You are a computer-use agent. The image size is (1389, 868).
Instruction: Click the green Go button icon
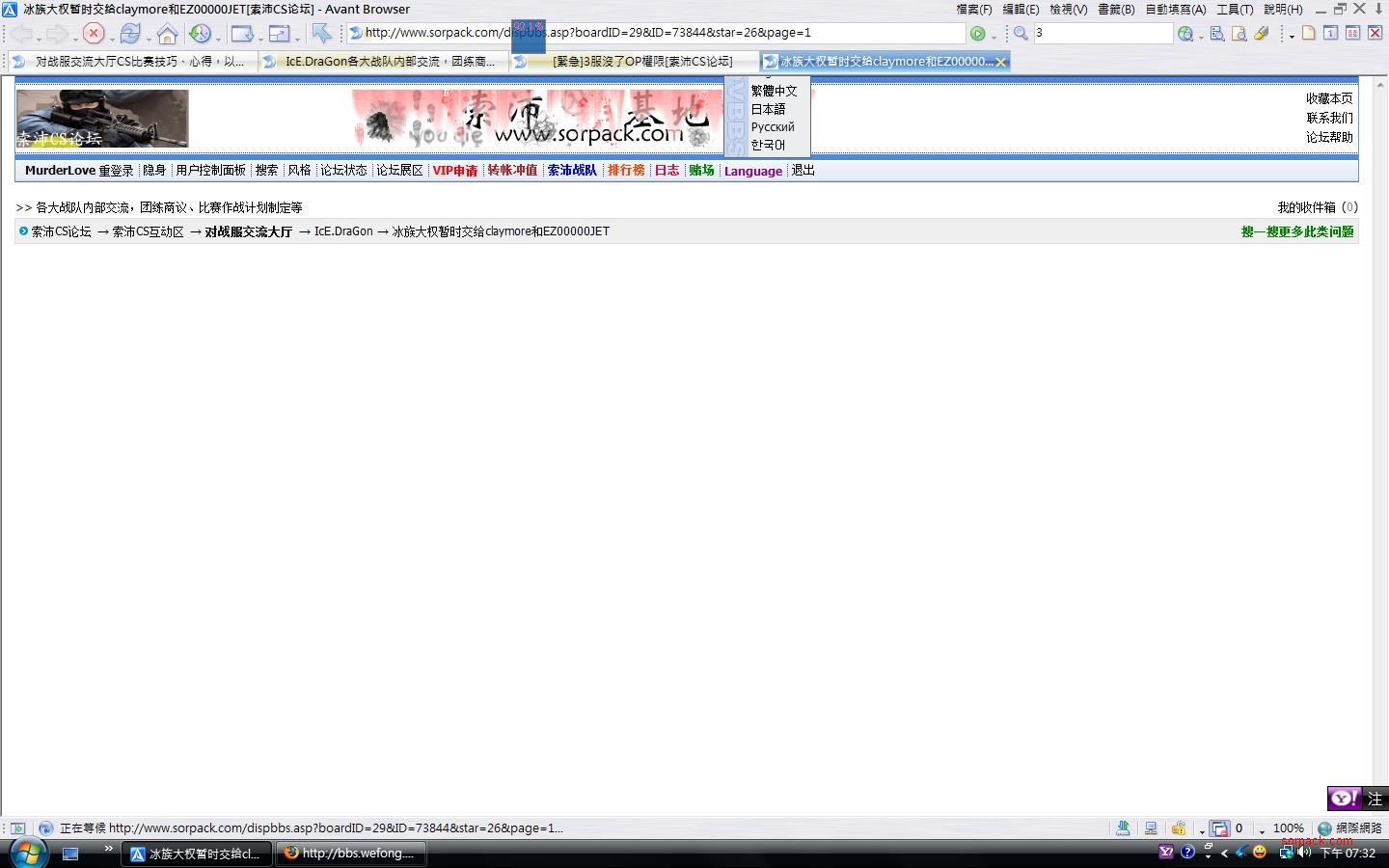tap(977, 34)
